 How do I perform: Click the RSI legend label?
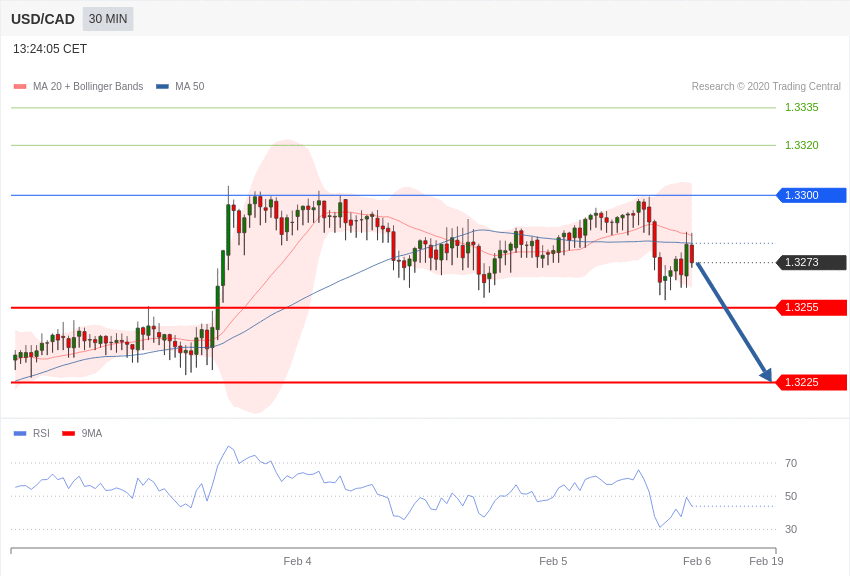(x=41, y=433)
